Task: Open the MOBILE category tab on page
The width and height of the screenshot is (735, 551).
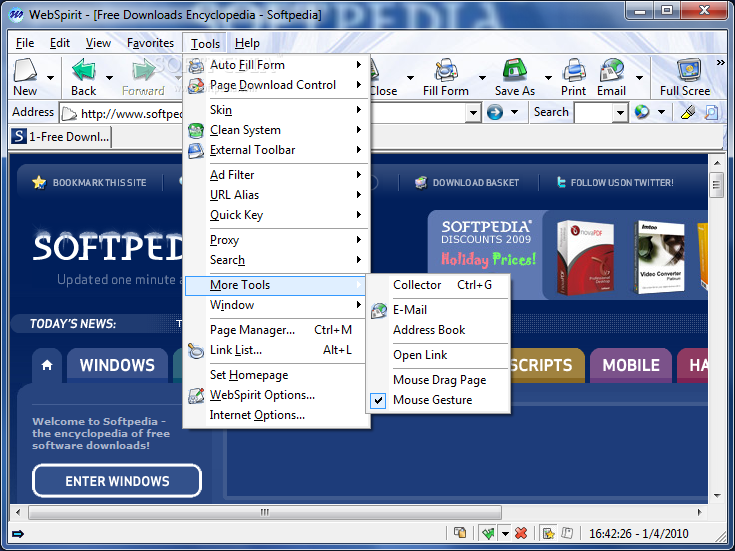Action: 631,365
